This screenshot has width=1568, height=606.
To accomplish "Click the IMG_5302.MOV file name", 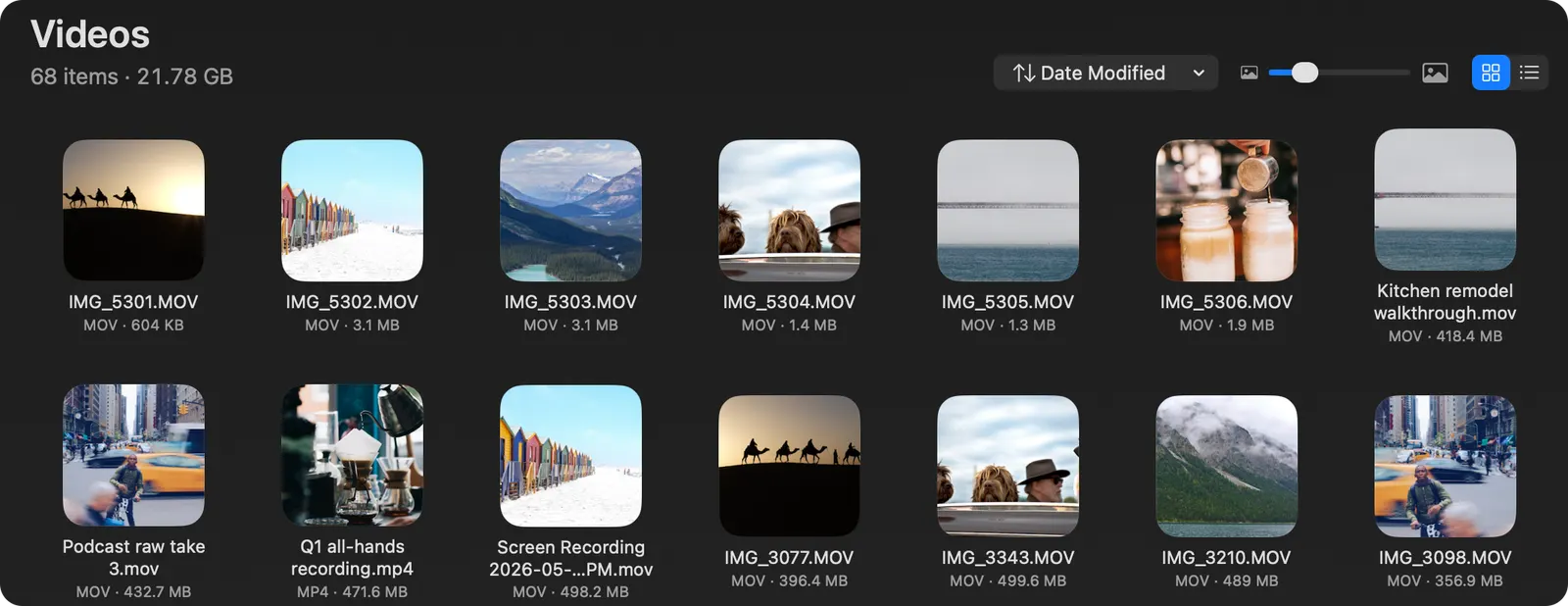I will [352, 302].
